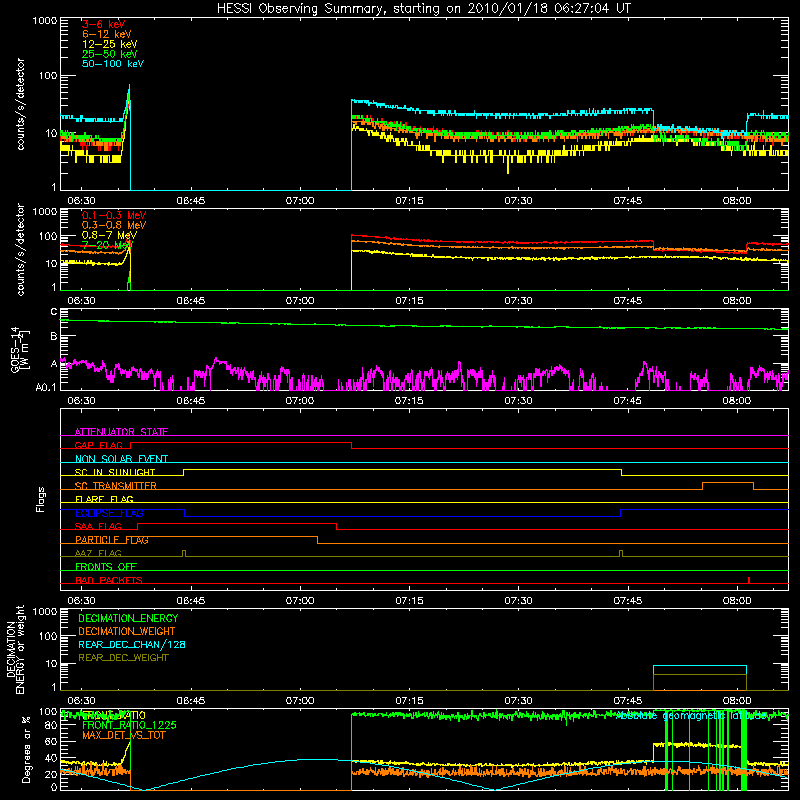This screenshot has width=800, height=800.
Task: Click the FLARE_FLAG label
Action: (104, 499)
